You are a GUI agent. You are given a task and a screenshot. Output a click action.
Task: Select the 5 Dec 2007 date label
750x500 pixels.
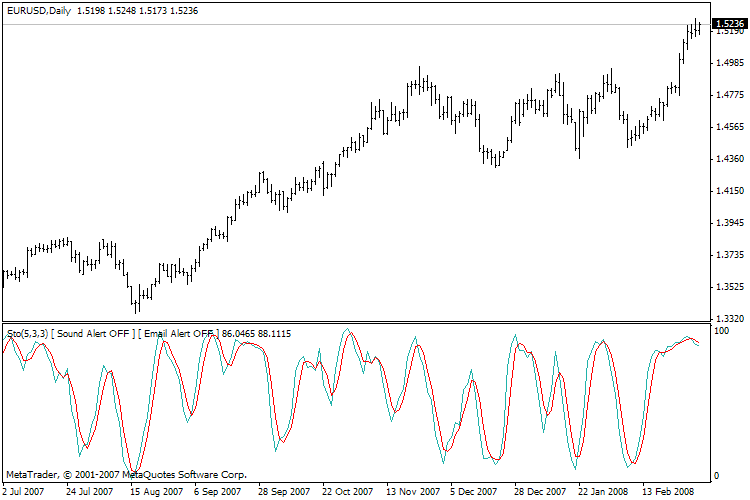[474, 491]
